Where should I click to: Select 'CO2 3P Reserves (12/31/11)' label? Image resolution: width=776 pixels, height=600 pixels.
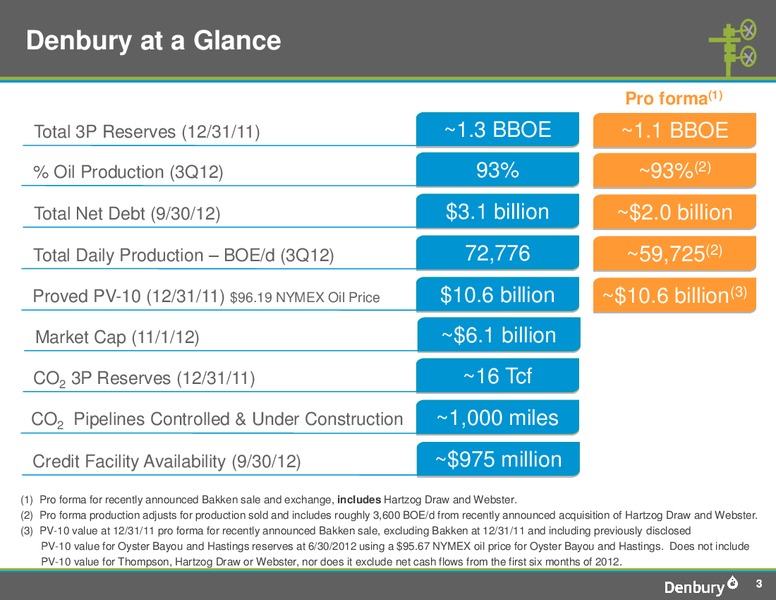click(x=144, y=379)
